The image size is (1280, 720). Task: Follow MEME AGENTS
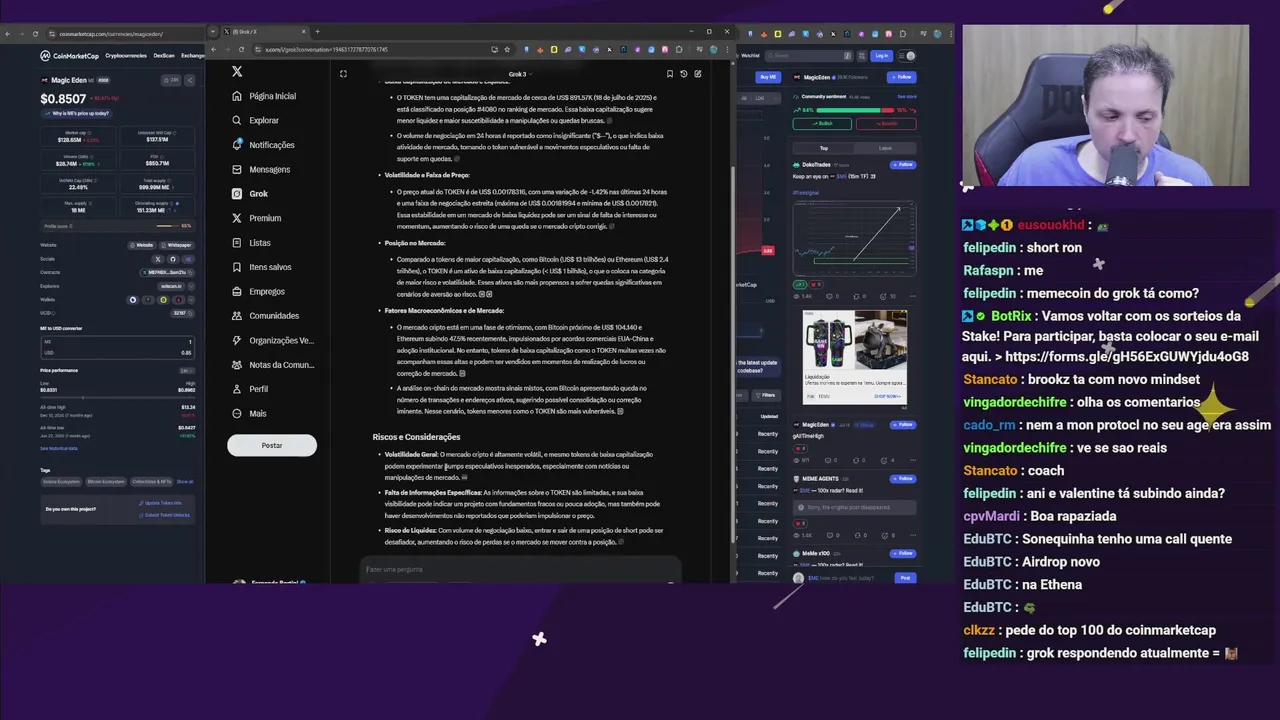coord(902,478)
